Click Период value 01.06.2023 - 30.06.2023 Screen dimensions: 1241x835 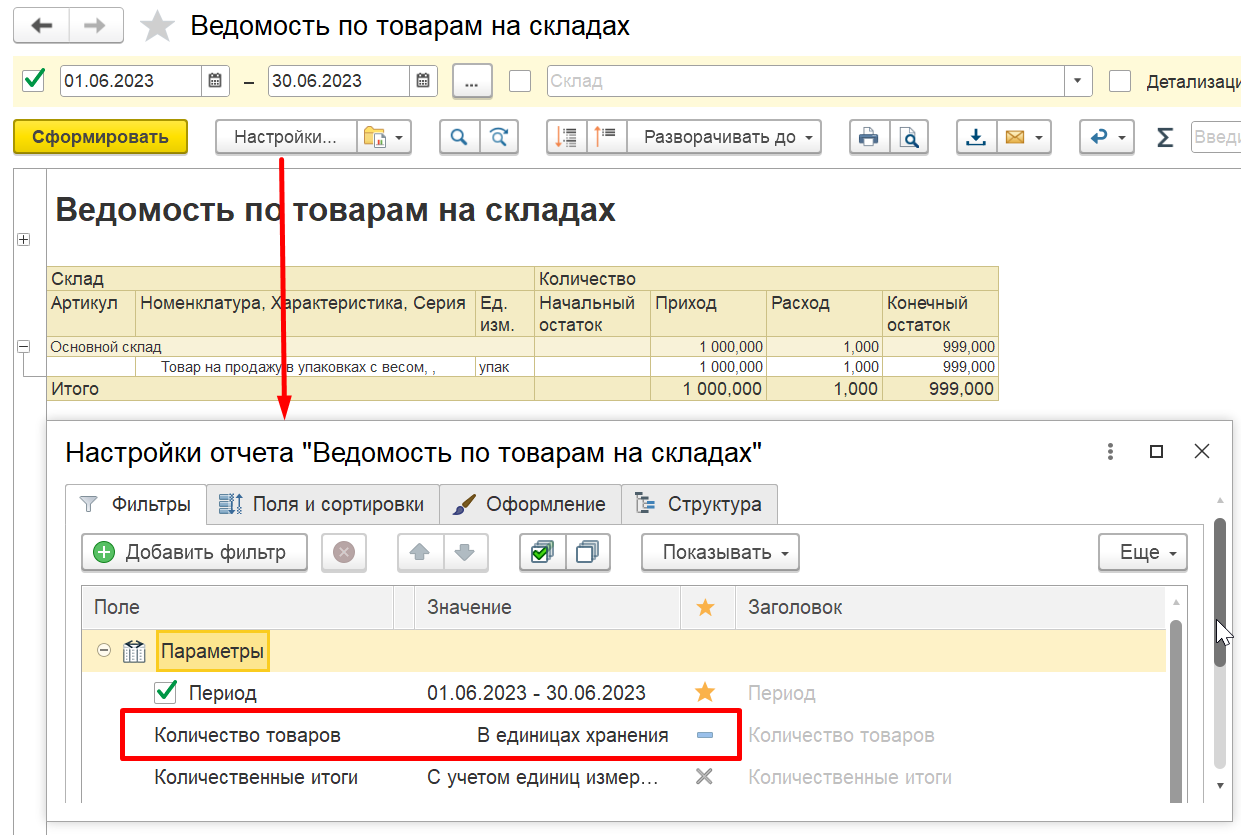pos(536,693)
